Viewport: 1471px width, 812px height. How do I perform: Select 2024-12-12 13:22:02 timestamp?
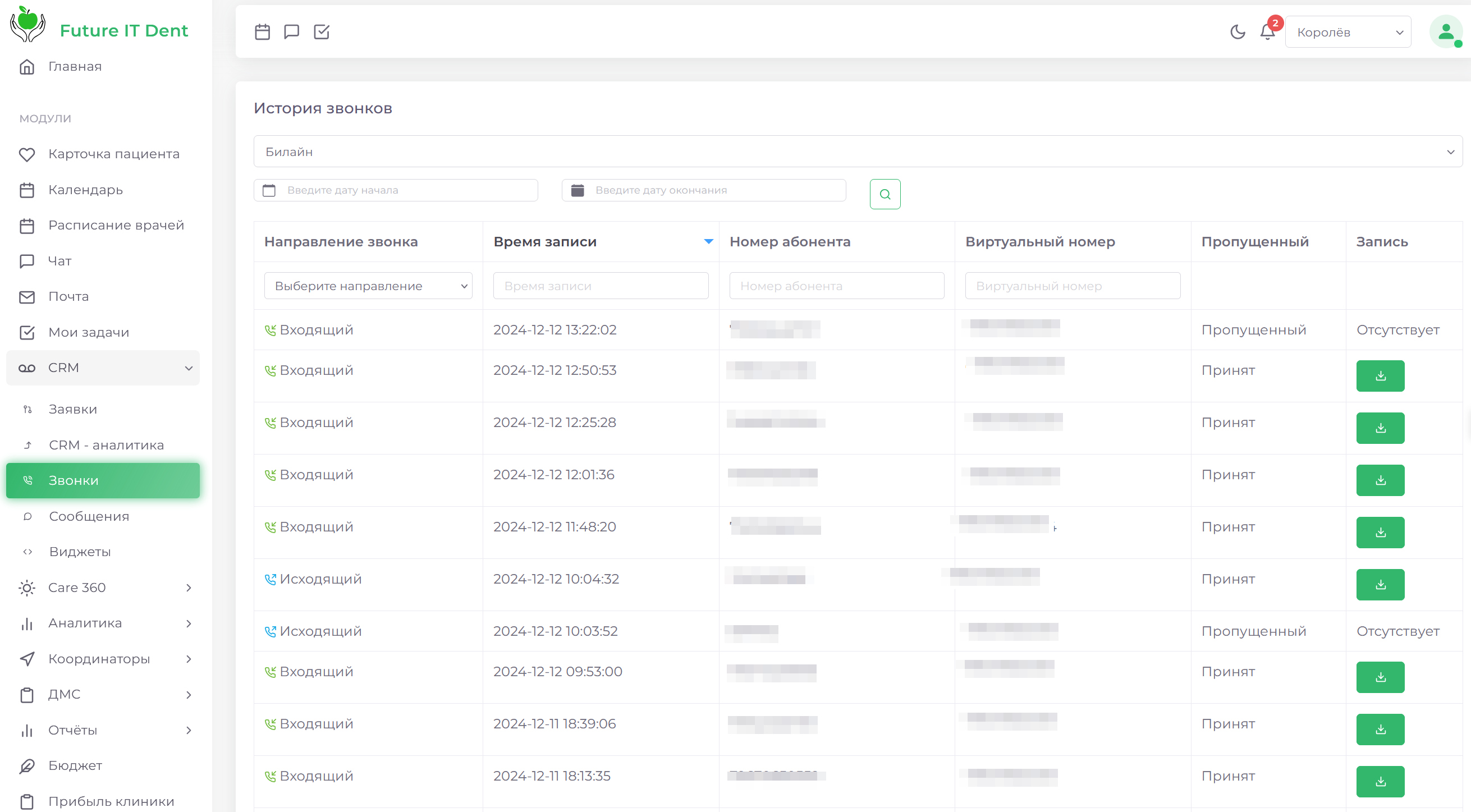point(555,330)
